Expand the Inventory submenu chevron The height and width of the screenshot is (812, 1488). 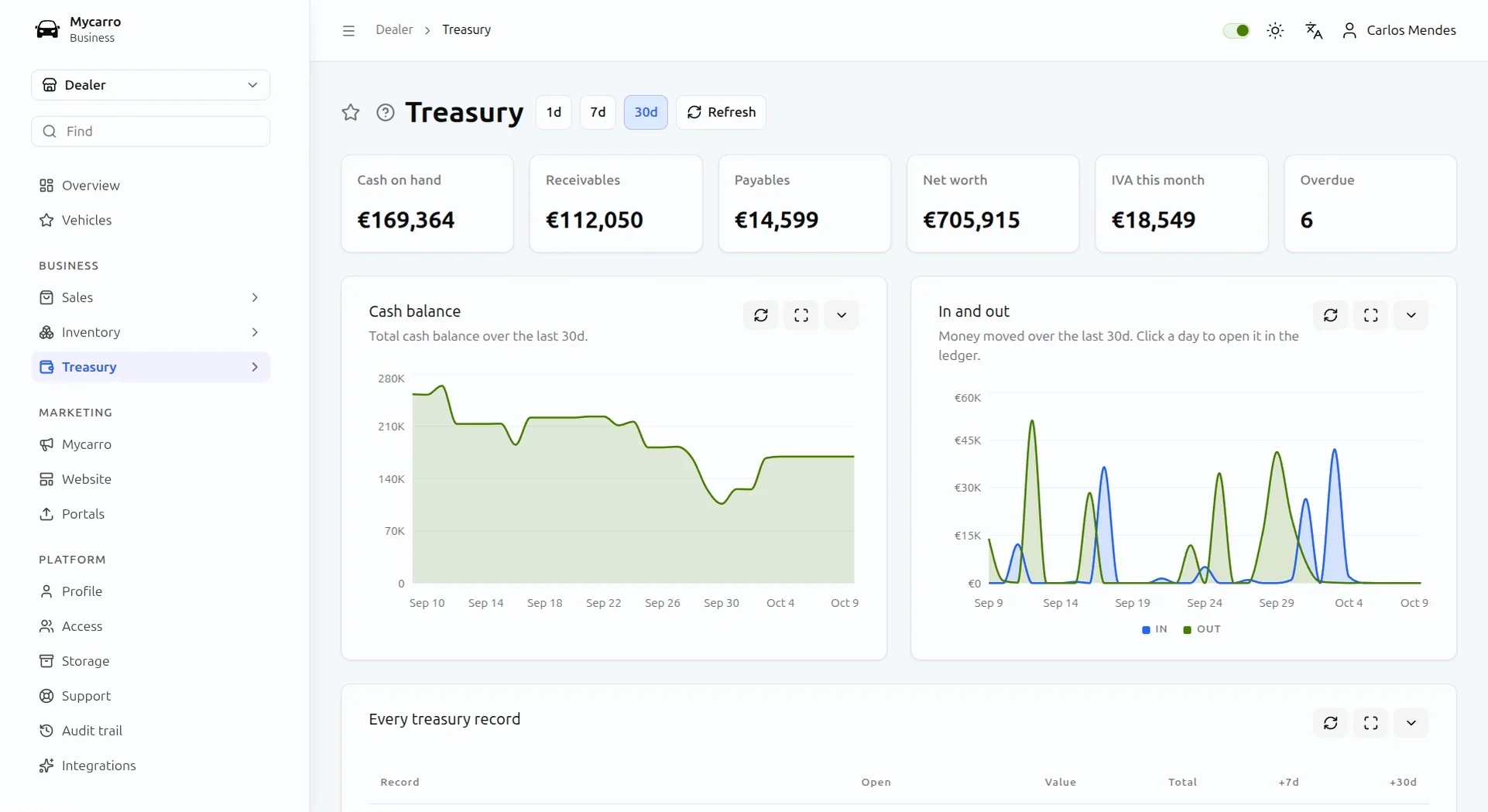coord(255,332)
